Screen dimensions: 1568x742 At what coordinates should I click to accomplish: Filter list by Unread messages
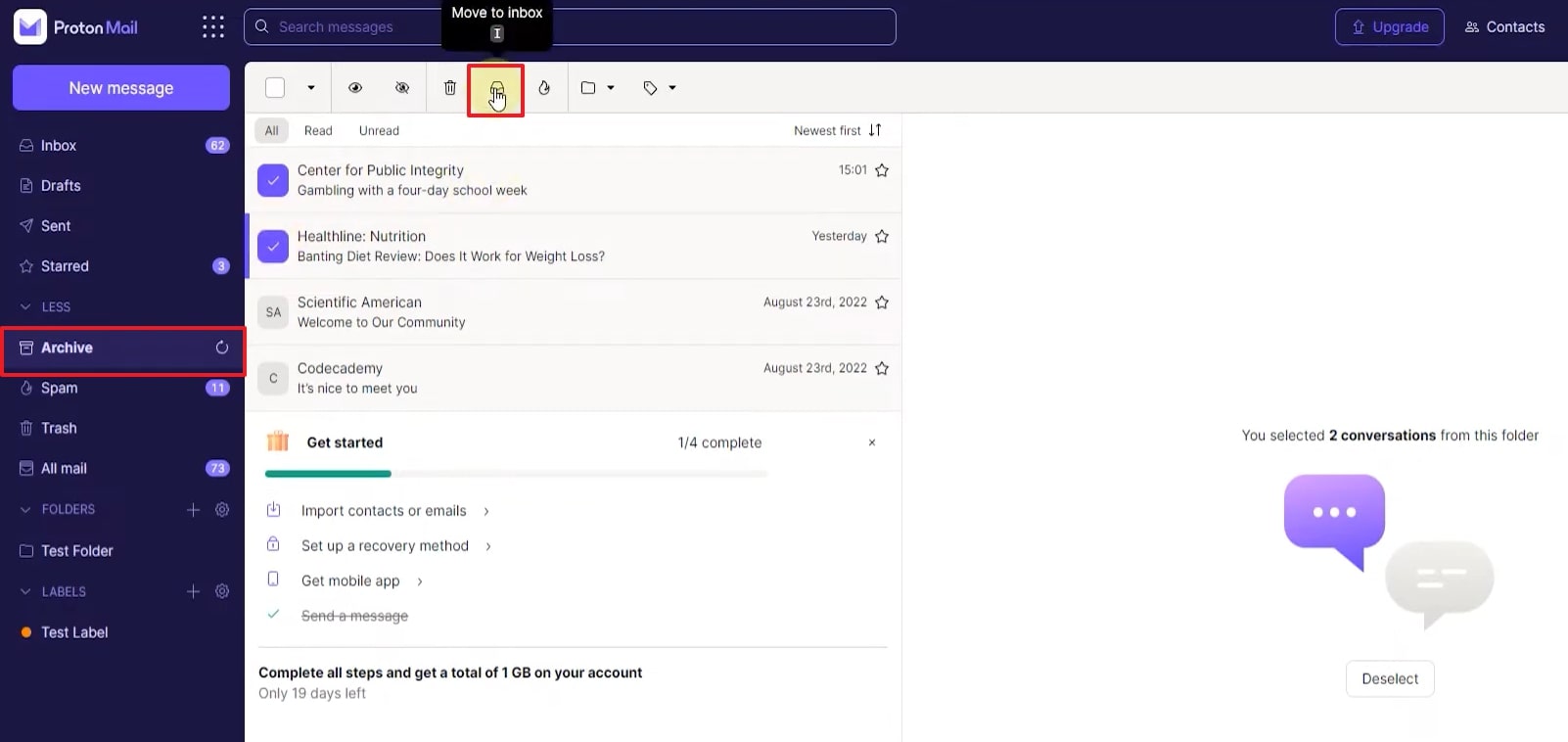click(x=379, y=130)
